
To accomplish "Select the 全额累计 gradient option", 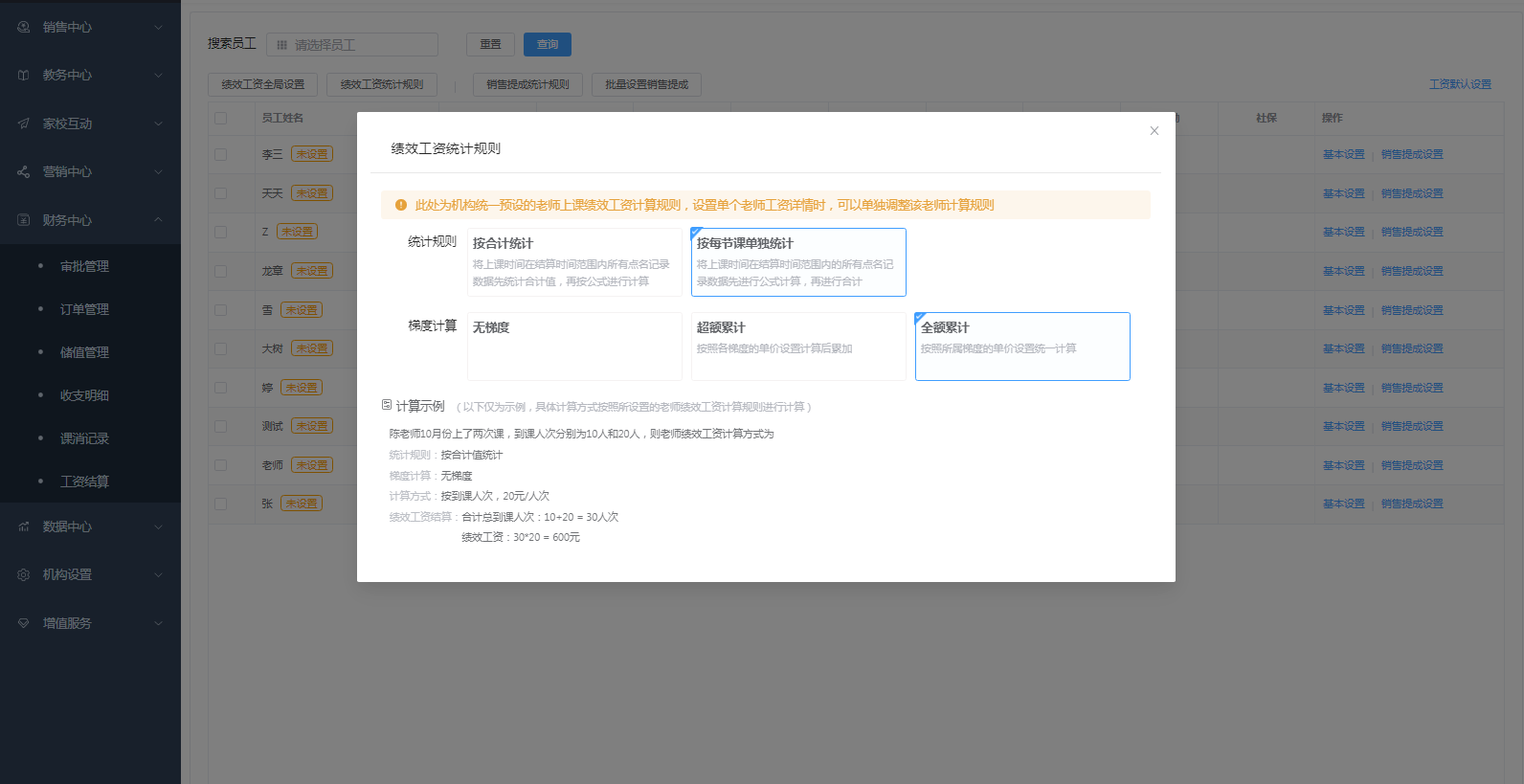I will click(x=1022, y=347).
